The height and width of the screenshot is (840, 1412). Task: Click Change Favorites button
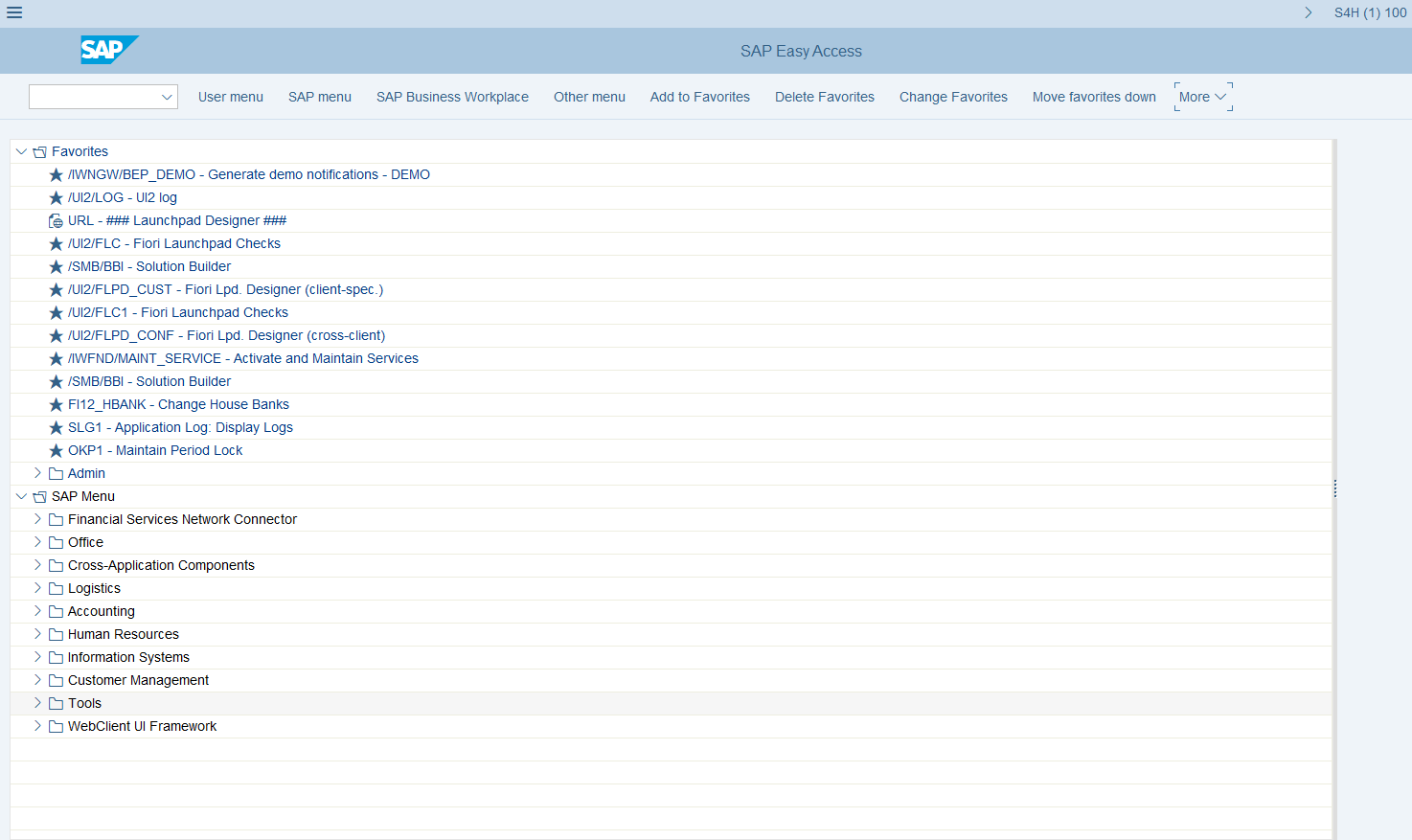point(953,97)
